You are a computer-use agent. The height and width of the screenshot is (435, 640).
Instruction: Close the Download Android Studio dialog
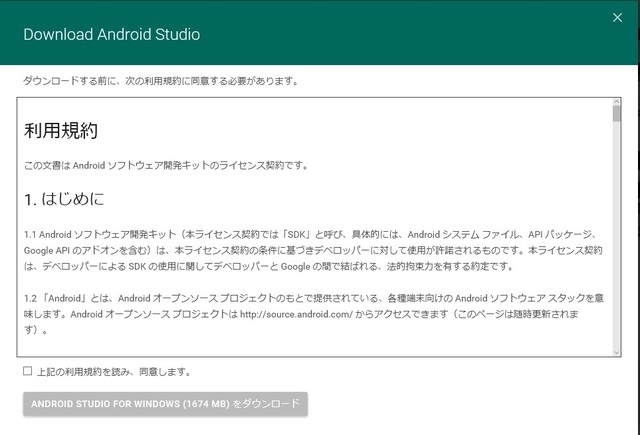tap(617, 18)
